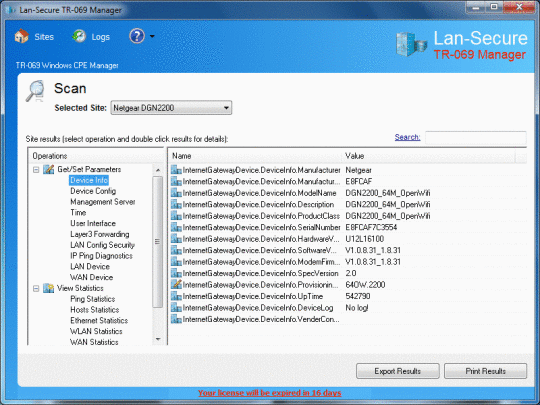Select the DeviceInfo.UpTime parameter name

click(253, 296)
